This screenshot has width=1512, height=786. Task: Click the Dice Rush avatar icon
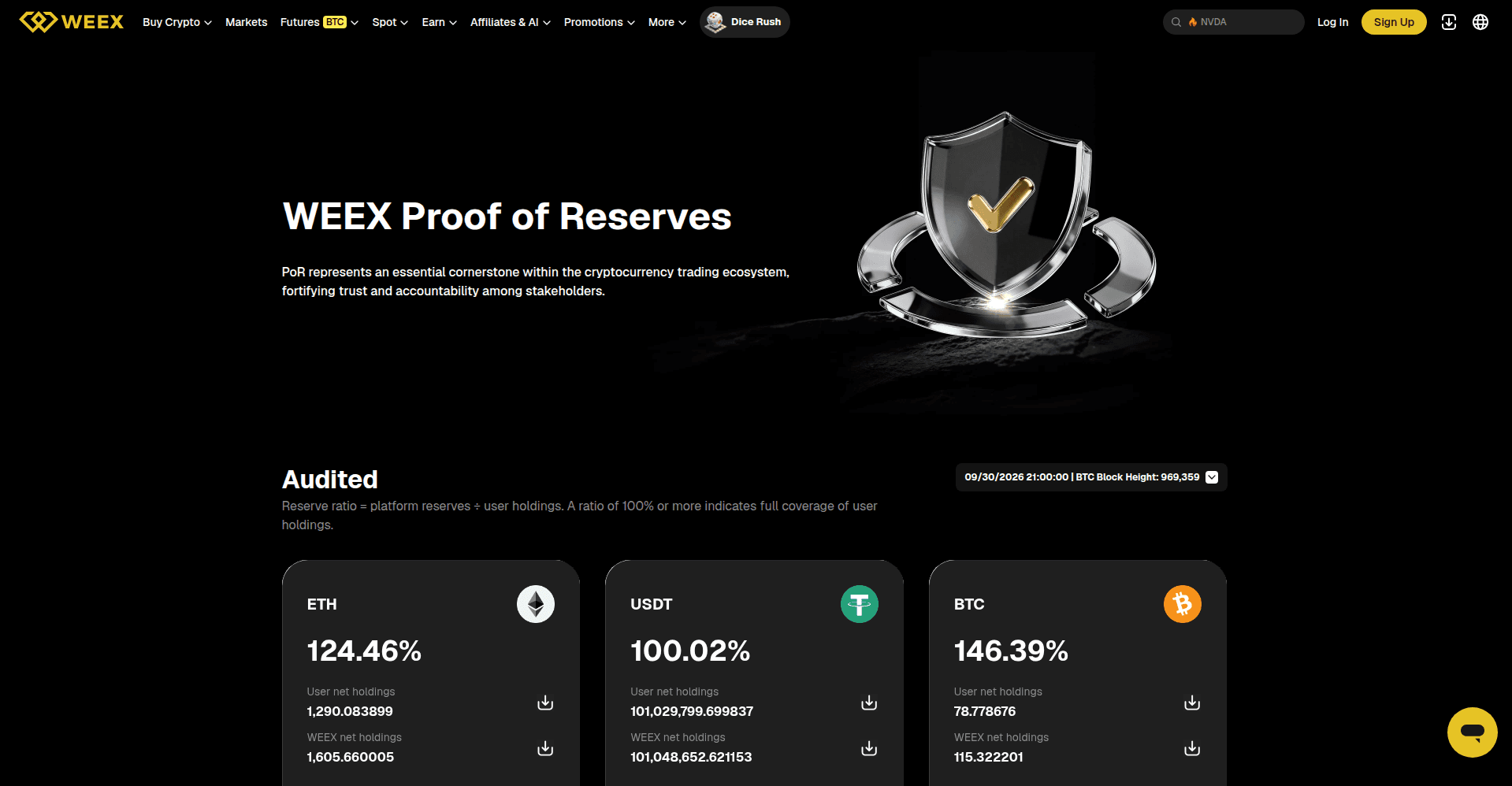715,22
